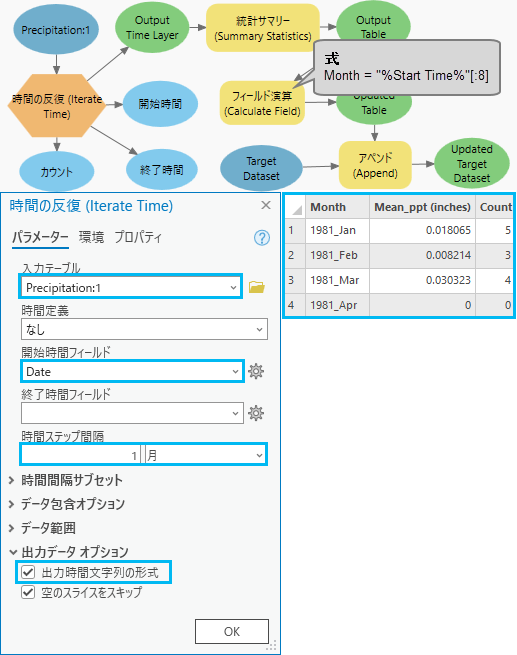
Task: Expand the データ包含オプション section
Action: [x=67, y=504]
